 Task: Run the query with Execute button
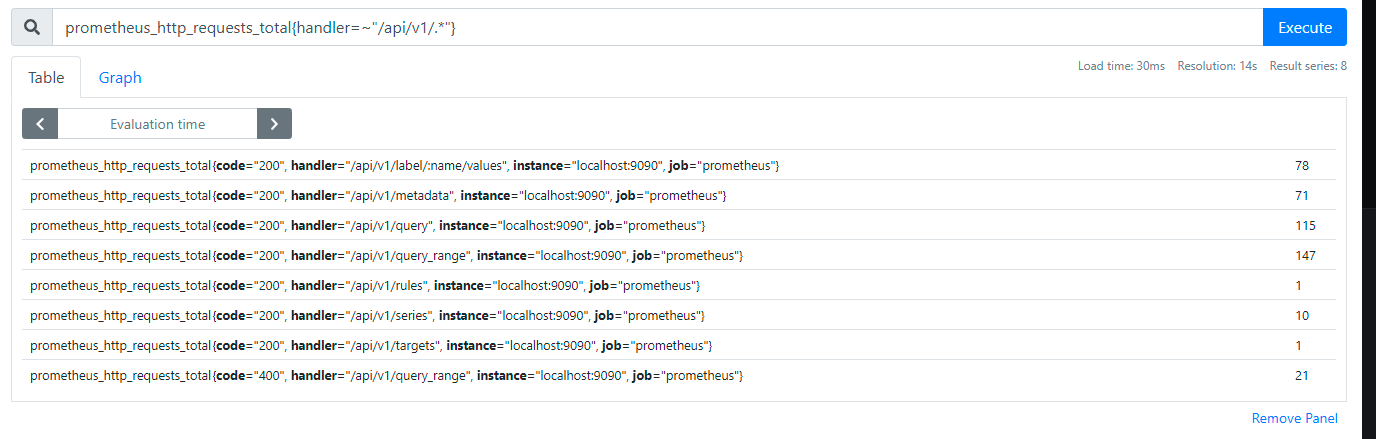[x=1304, y=28]
